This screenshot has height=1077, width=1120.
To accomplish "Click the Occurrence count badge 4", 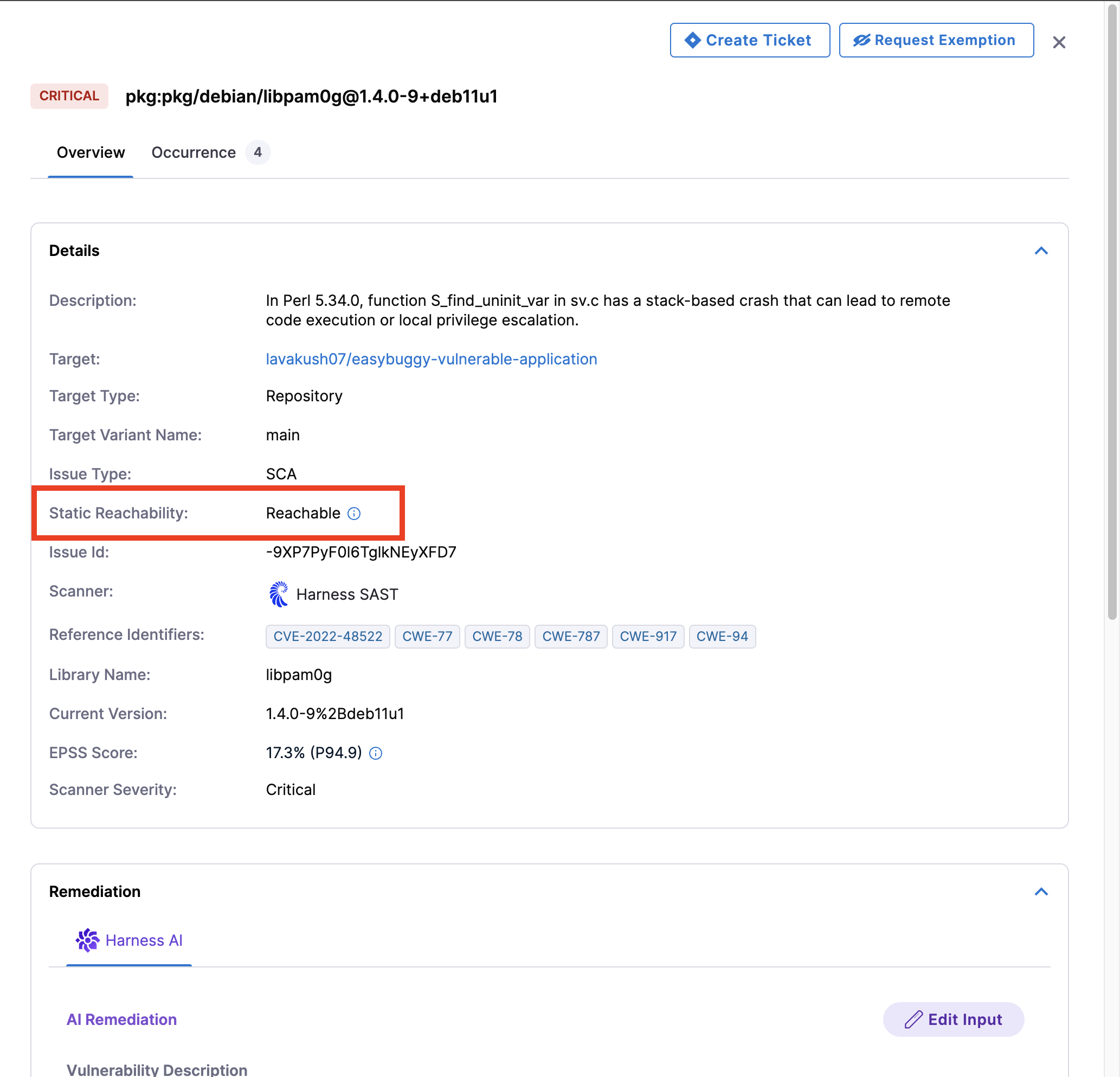I will 258,152.
